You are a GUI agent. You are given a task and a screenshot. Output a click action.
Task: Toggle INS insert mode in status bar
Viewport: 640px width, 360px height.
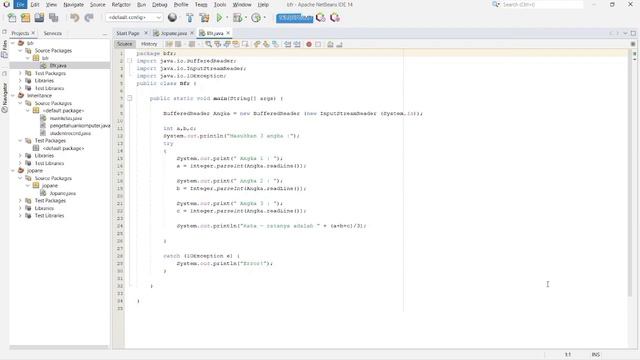pos(596,354)
